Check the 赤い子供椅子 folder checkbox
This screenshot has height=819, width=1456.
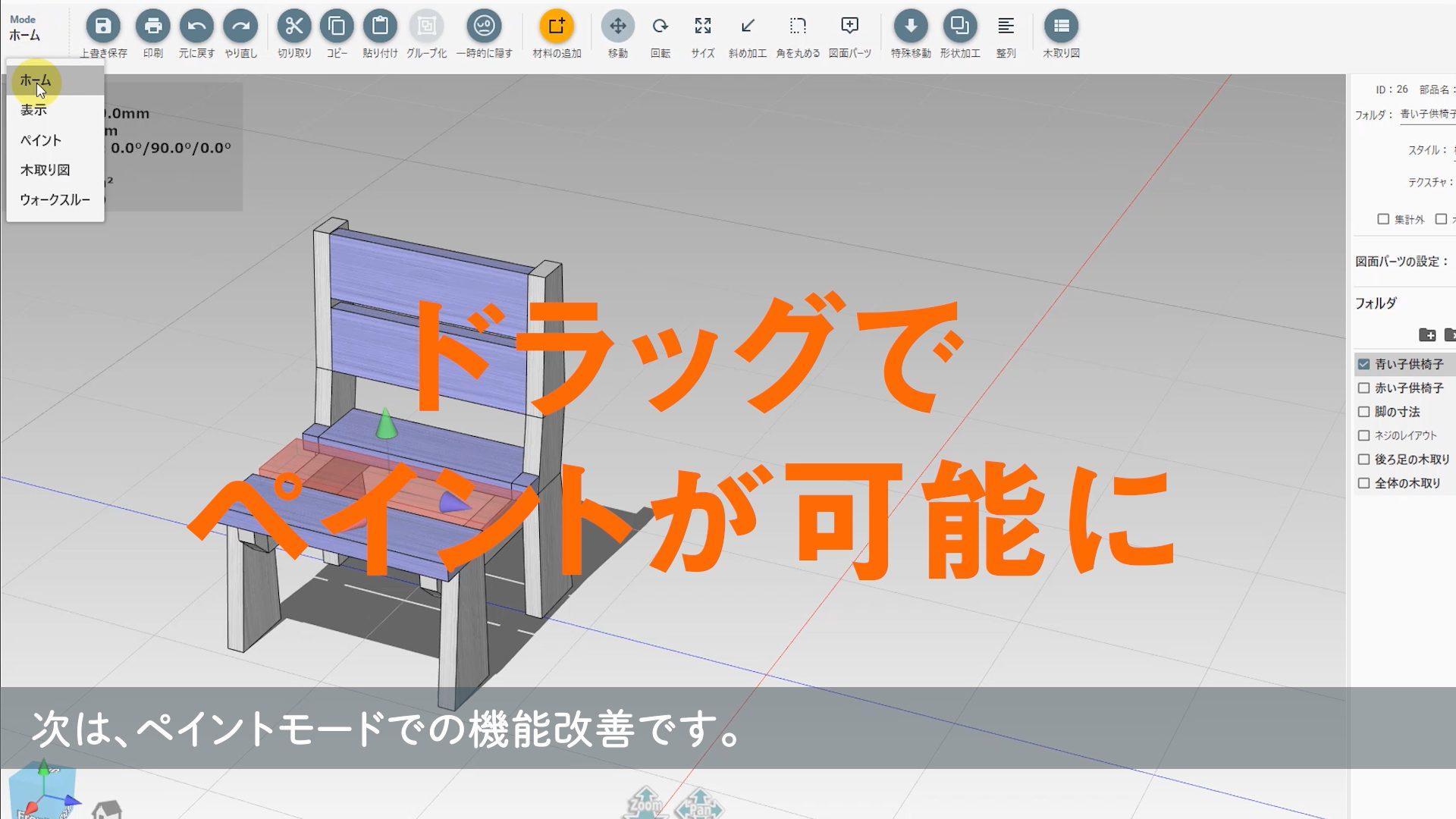(1363, 388)
